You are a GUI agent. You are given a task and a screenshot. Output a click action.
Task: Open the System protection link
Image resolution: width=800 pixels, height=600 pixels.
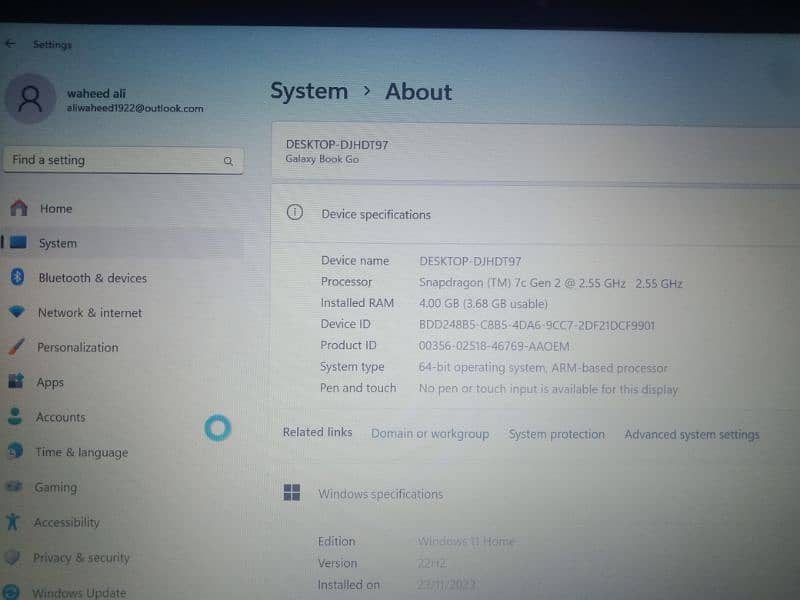pyautogui.click(x=556, y=434)
